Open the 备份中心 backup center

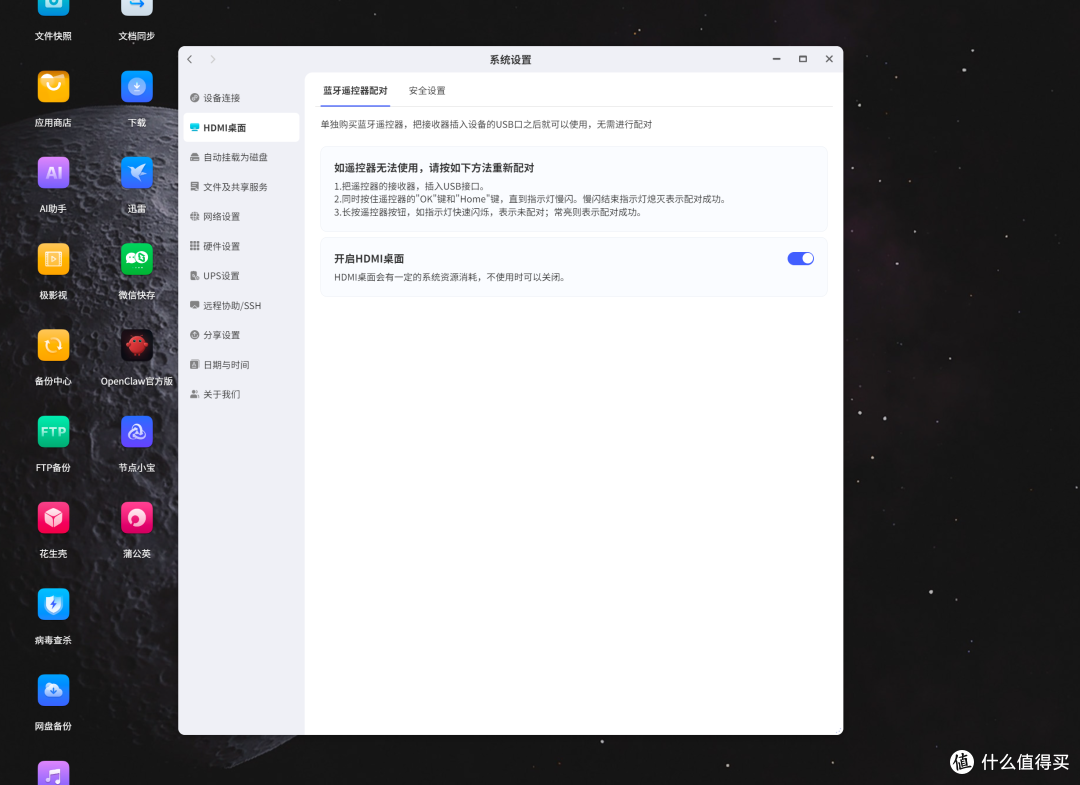pyautogui.click(x=53, y=346)
